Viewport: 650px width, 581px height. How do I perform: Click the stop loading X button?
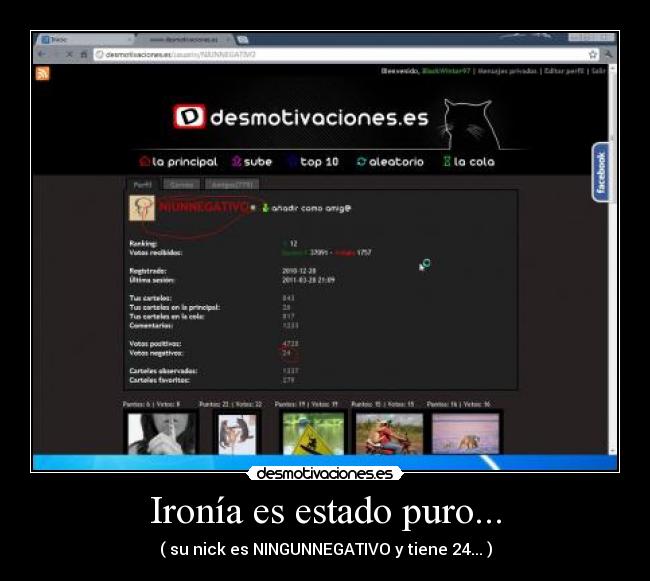point(69,54)
